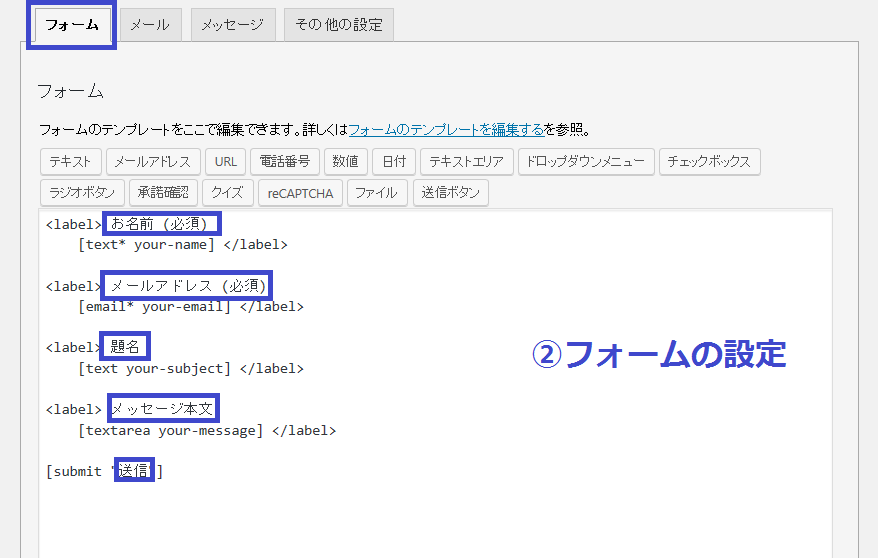Add a テキストエリア tag
Viewport: 878px width, 558px height.
[468, 161]
